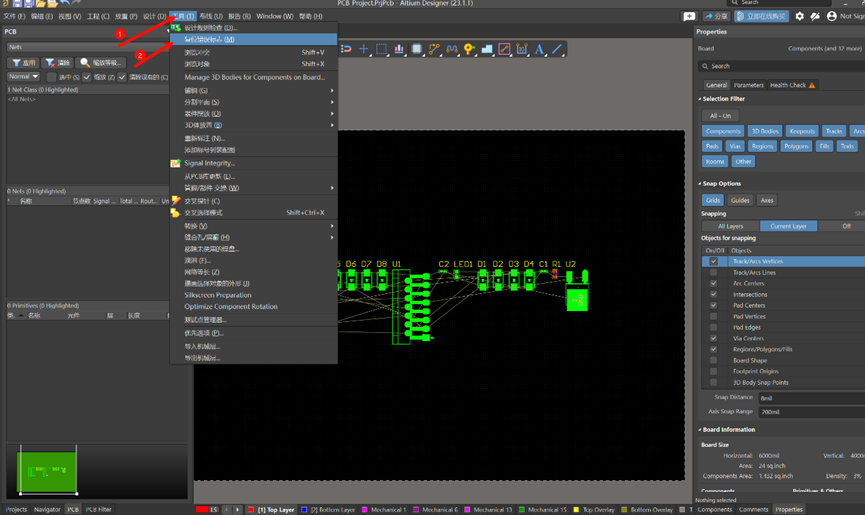This screenshot has height=515, width=865.
Task: Select the snap magnet tool in the active bar
Action: point(346,49)
